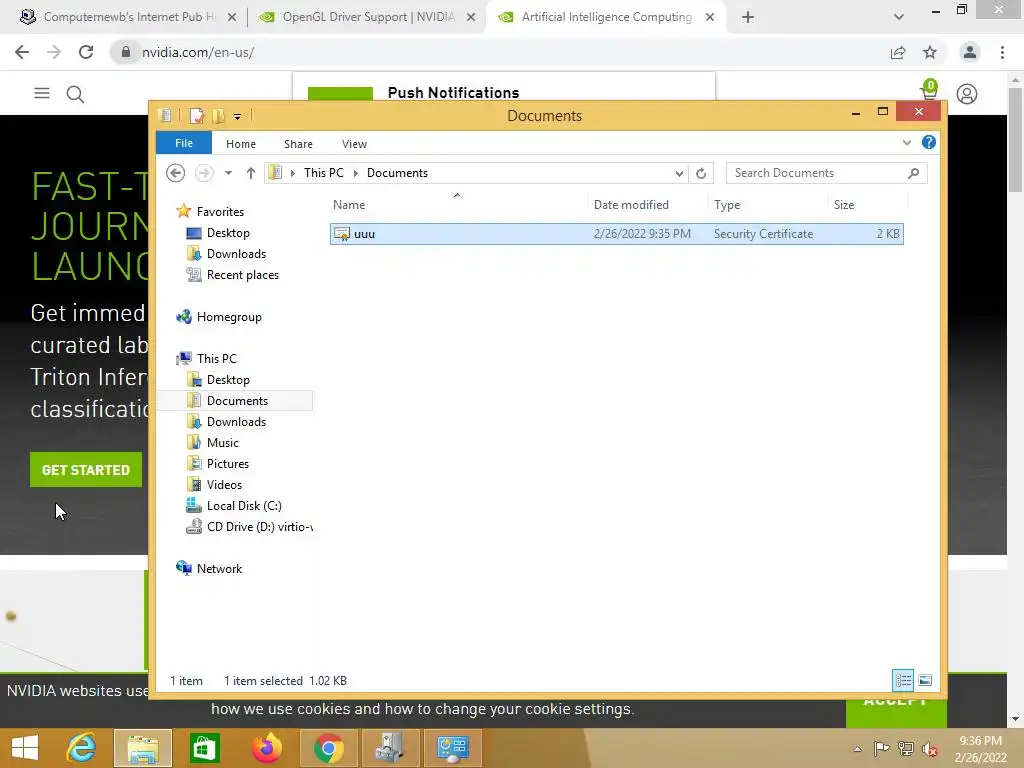Open Windows Store taskbar icon
This screenshot has width=1024, height=768.
tap(205, 748)
